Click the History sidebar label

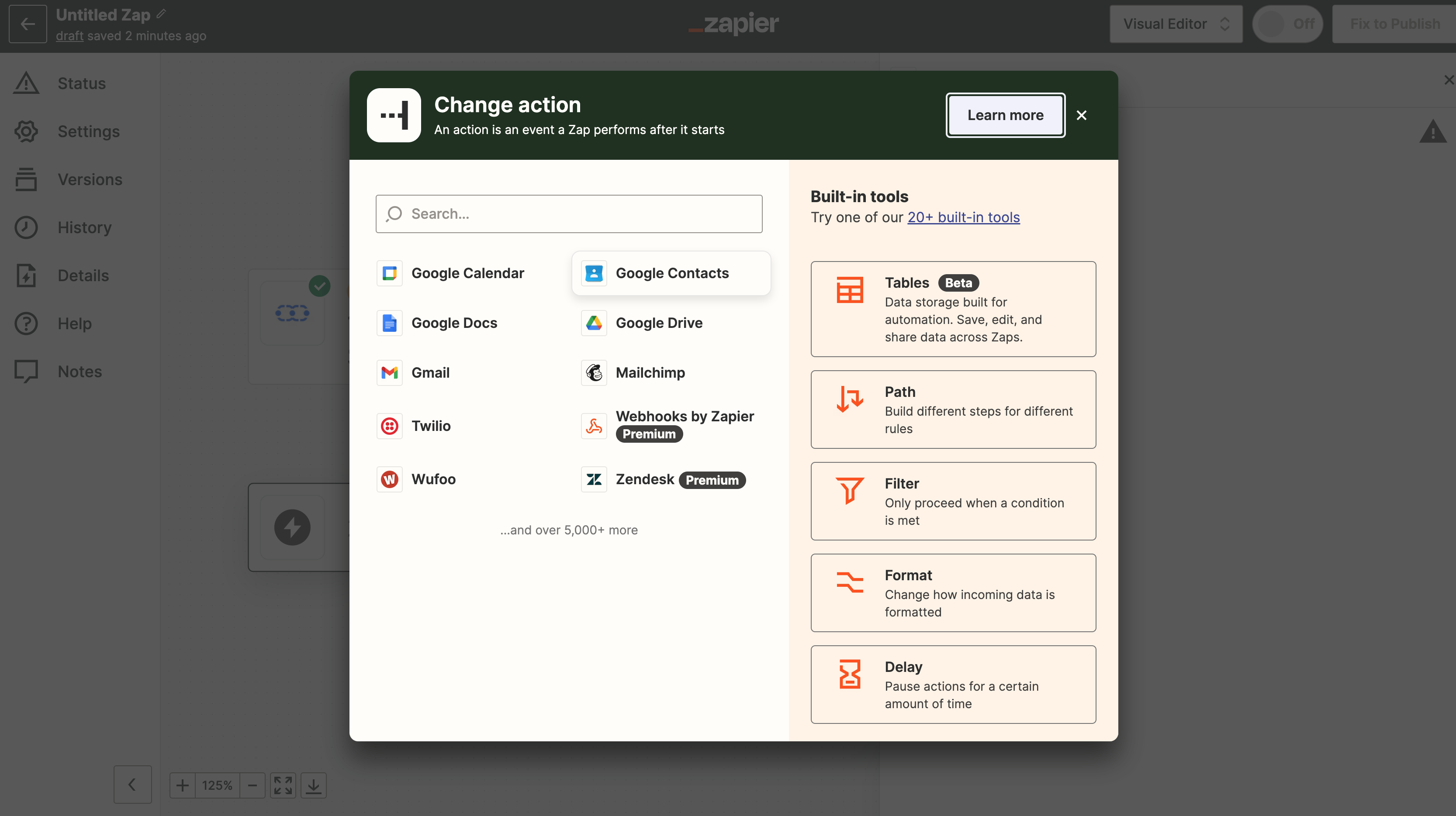tap(85, 227)
